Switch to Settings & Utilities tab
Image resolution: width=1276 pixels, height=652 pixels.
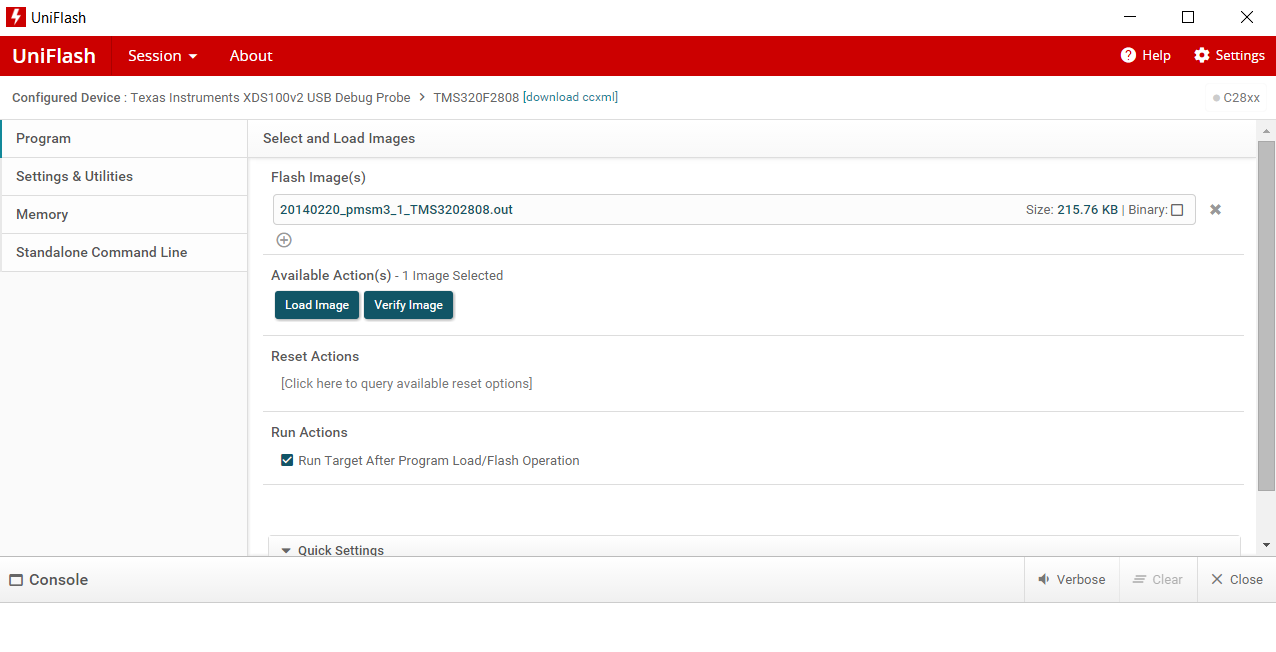click(124, 177)
